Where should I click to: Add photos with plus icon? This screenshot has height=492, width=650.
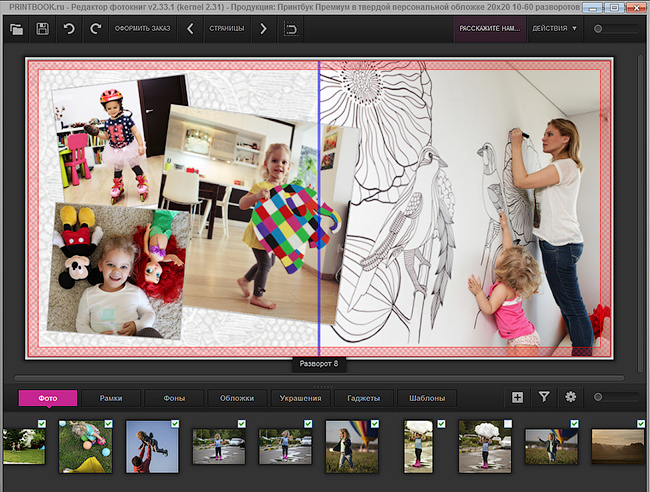point(517,397)
